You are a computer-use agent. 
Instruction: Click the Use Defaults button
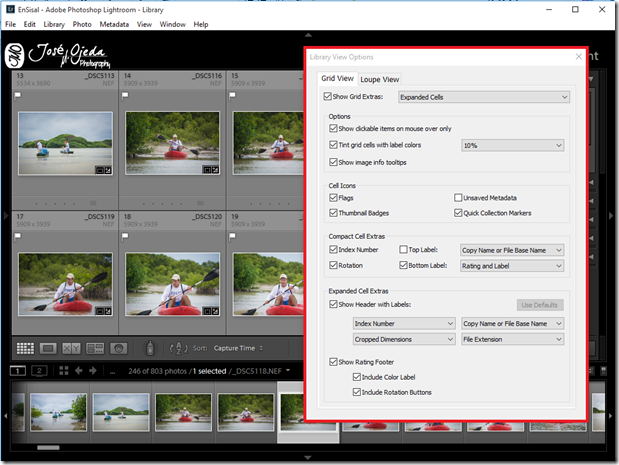[x=540, y=305]
